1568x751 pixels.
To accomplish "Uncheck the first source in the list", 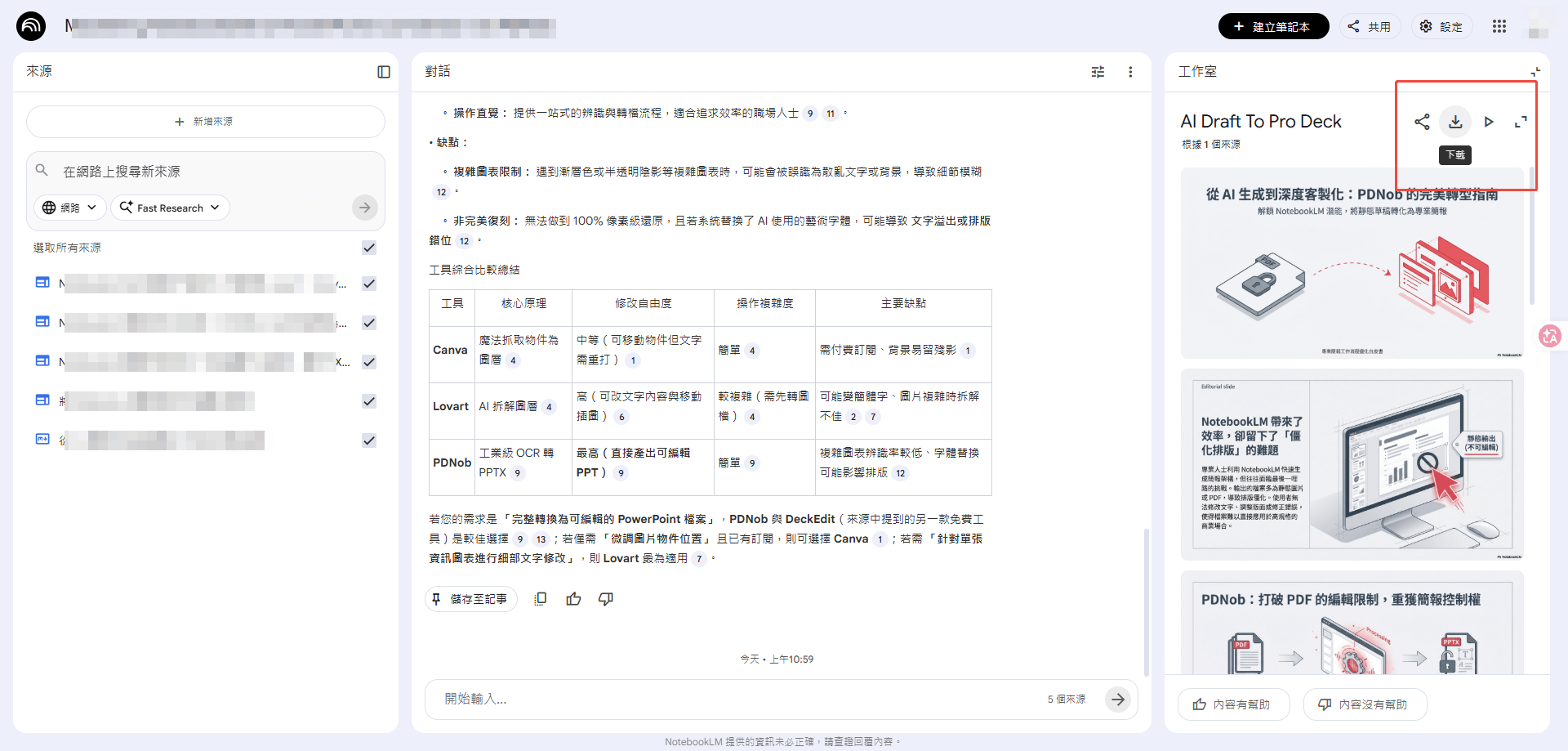I will [x=368, y=284].
